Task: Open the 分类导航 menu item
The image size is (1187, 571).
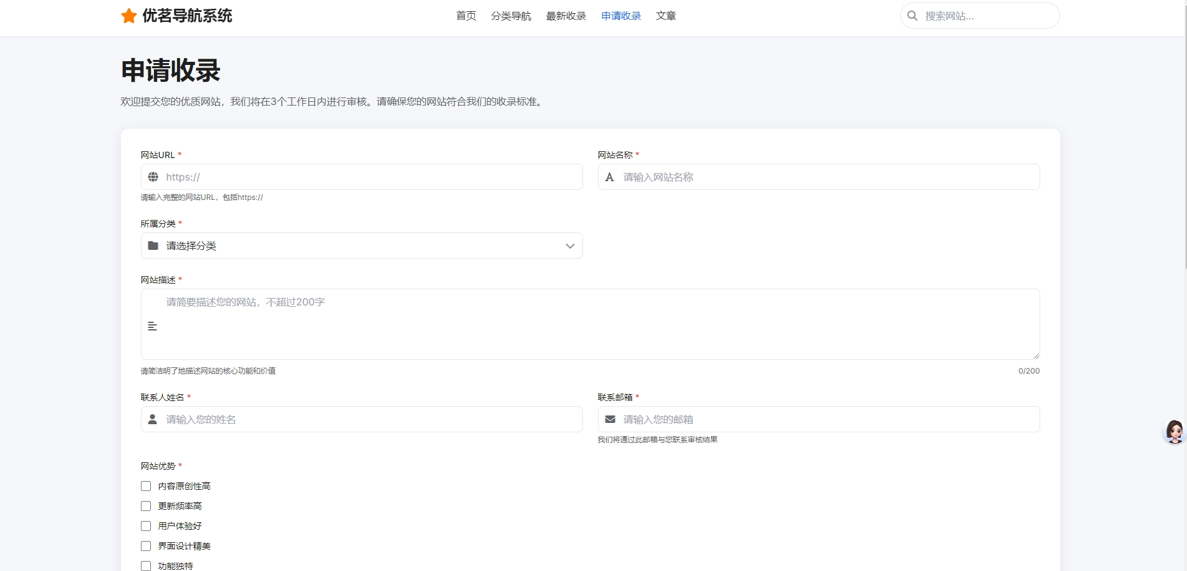Action: click(x=511, y=16)
